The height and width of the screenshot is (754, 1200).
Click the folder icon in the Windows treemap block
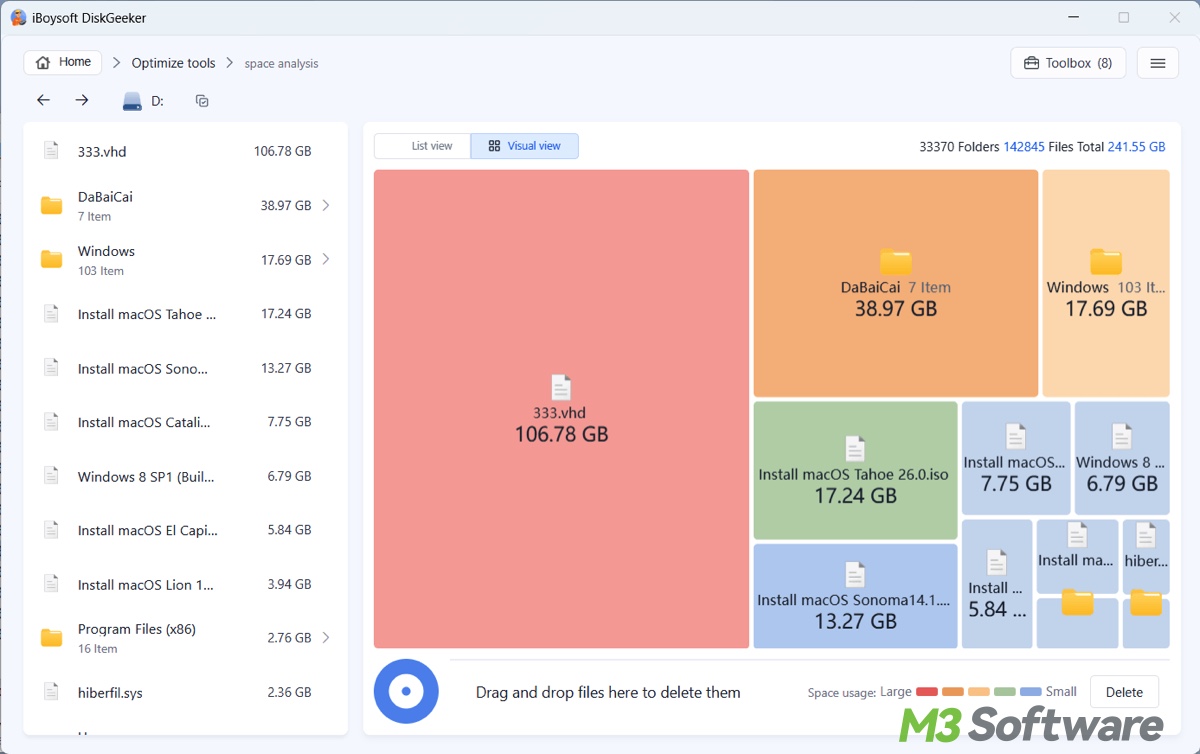pyautogui.click(x=1106, y=261)
